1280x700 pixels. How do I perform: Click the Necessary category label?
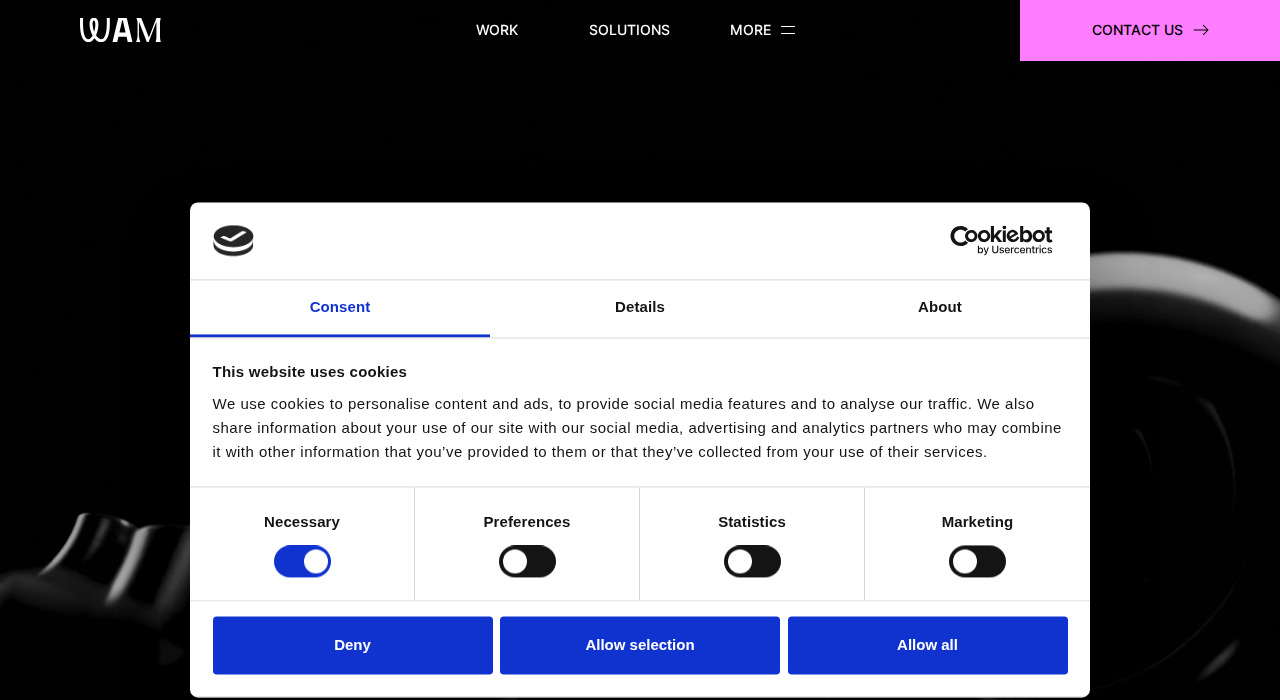coord(302,522)
